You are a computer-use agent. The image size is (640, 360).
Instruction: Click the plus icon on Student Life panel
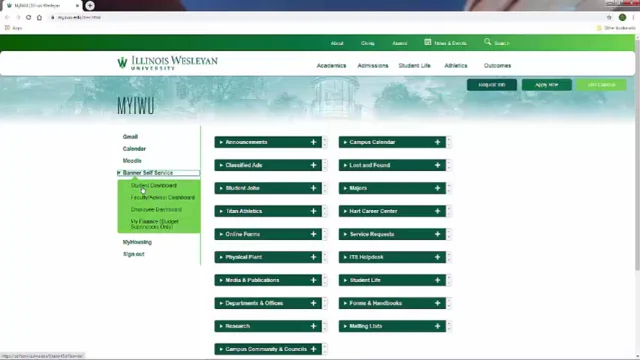(x=438, y=280)
